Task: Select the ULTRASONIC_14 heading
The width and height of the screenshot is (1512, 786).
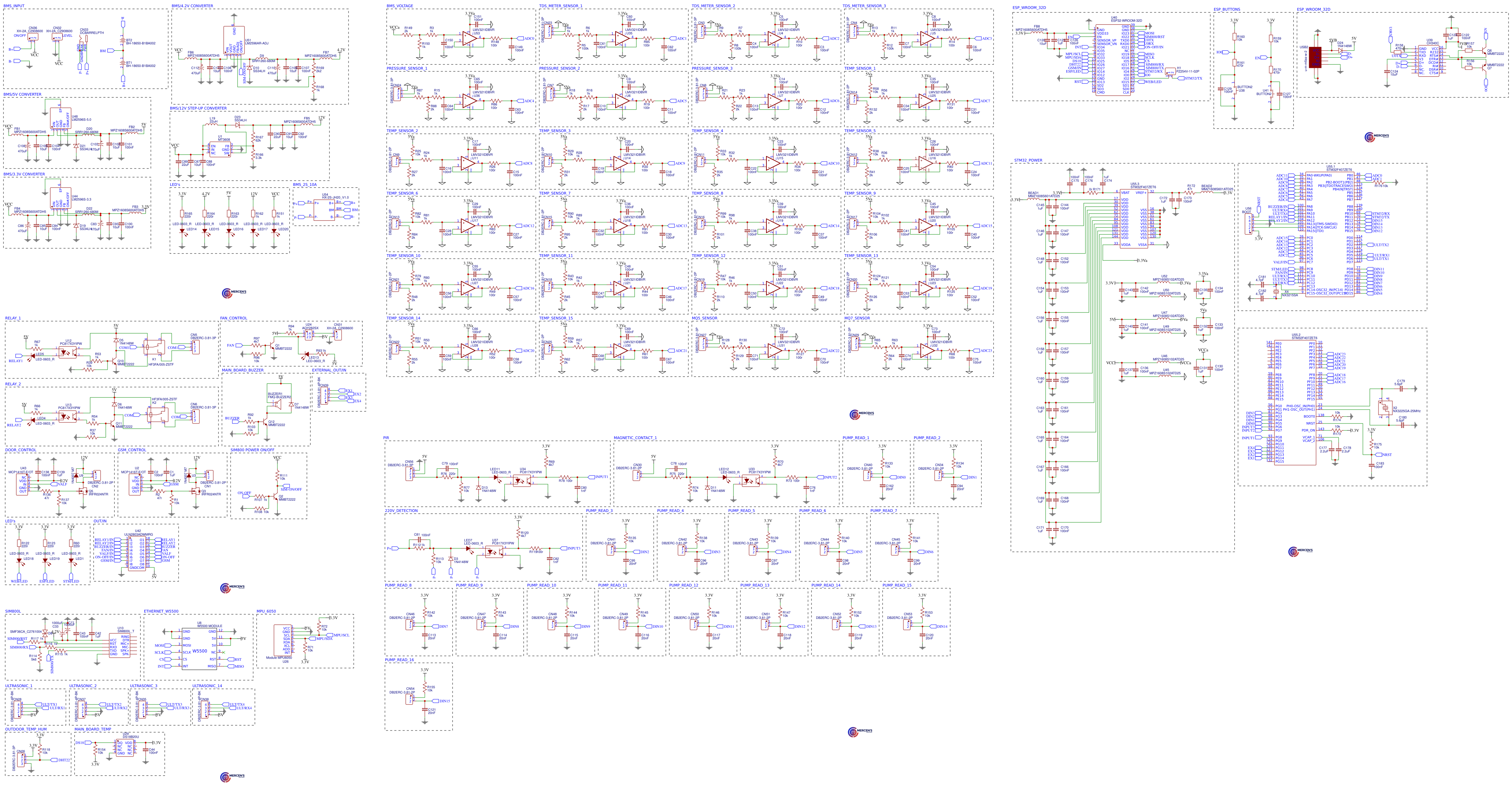Action: [x=207, y=686]
